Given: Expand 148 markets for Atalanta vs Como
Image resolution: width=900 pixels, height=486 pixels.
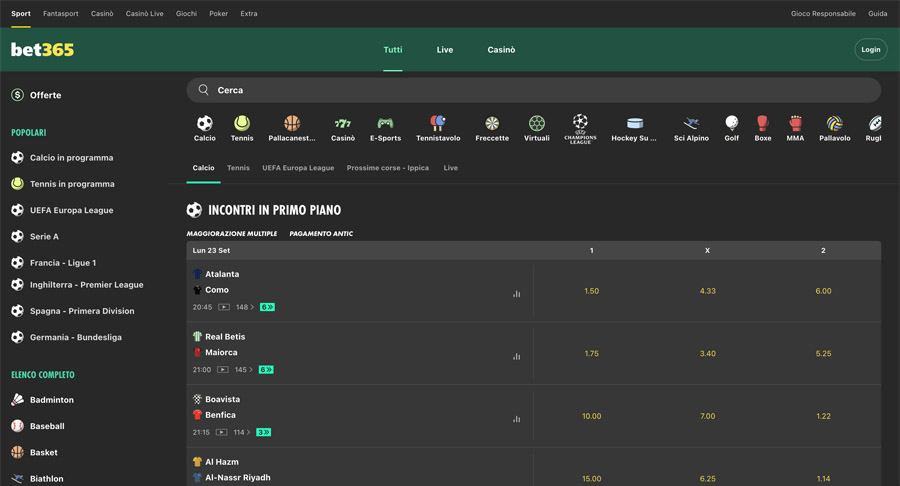Looking at the screenshot, I should click(x=245, y=307).
